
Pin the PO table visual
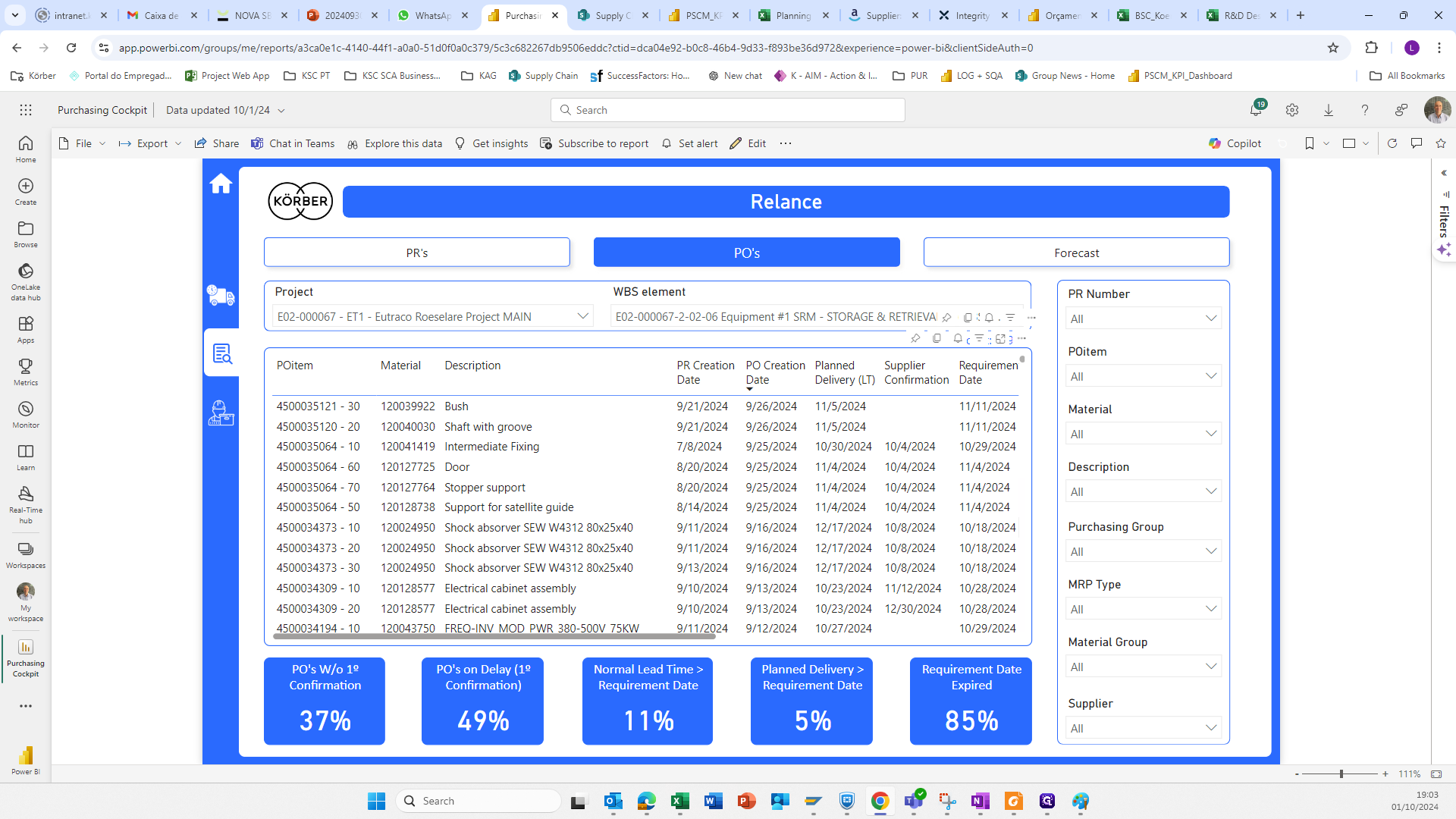[x=915, y=338]
